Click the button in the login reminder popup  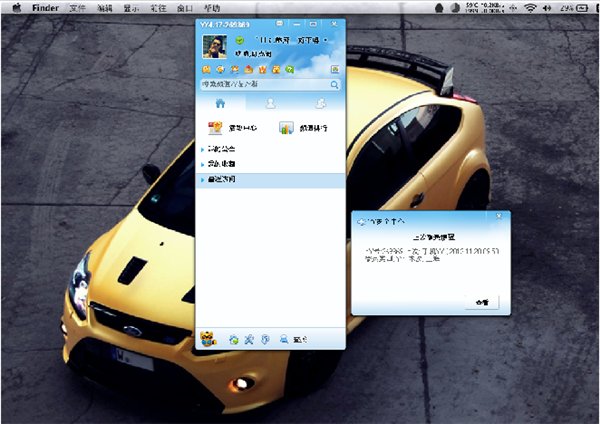(x=482, y=302)
